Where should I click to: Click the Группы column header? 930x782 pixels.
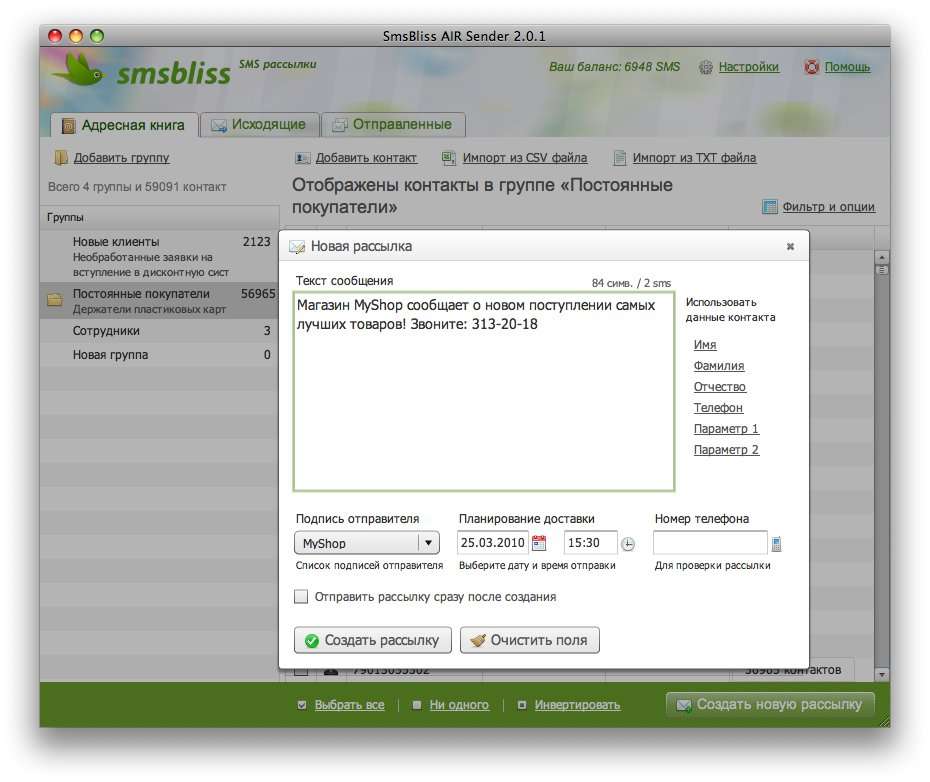(159, 217)
